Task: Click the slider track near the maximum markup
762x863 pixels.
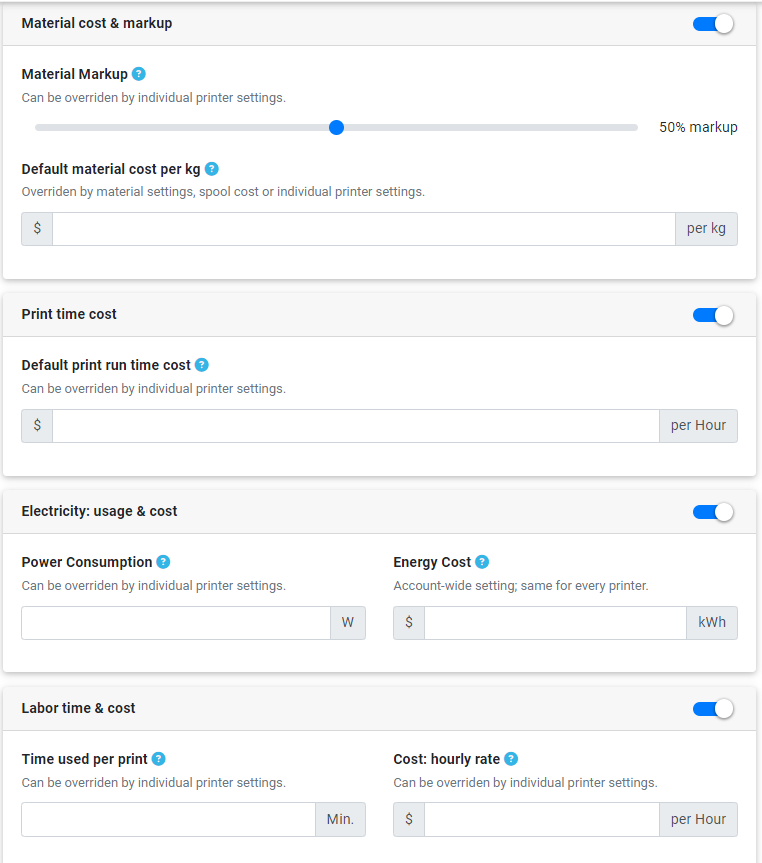Action: 628,128
